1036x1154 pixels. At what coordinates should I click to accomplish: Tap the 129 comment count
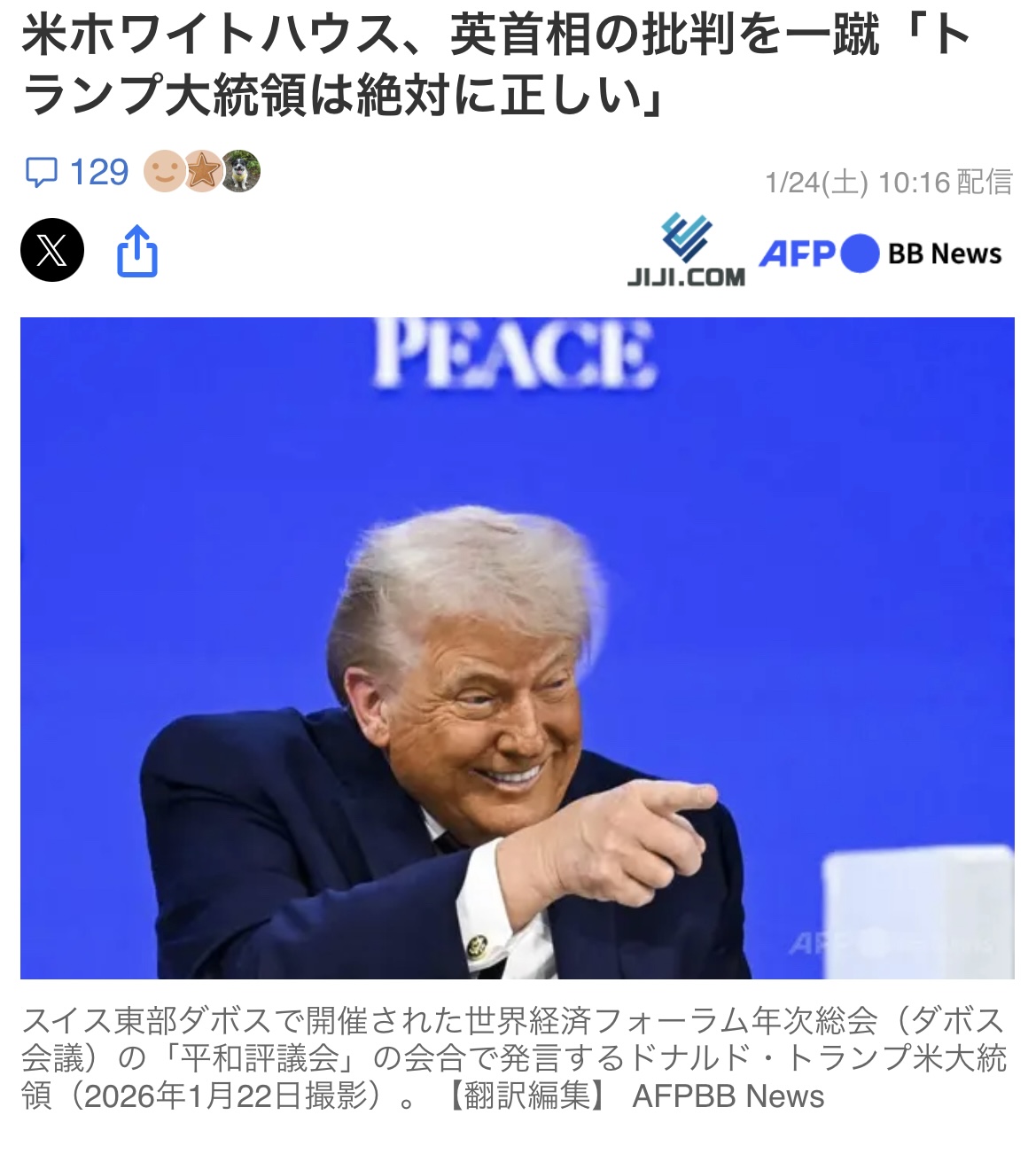coord(99,172)
